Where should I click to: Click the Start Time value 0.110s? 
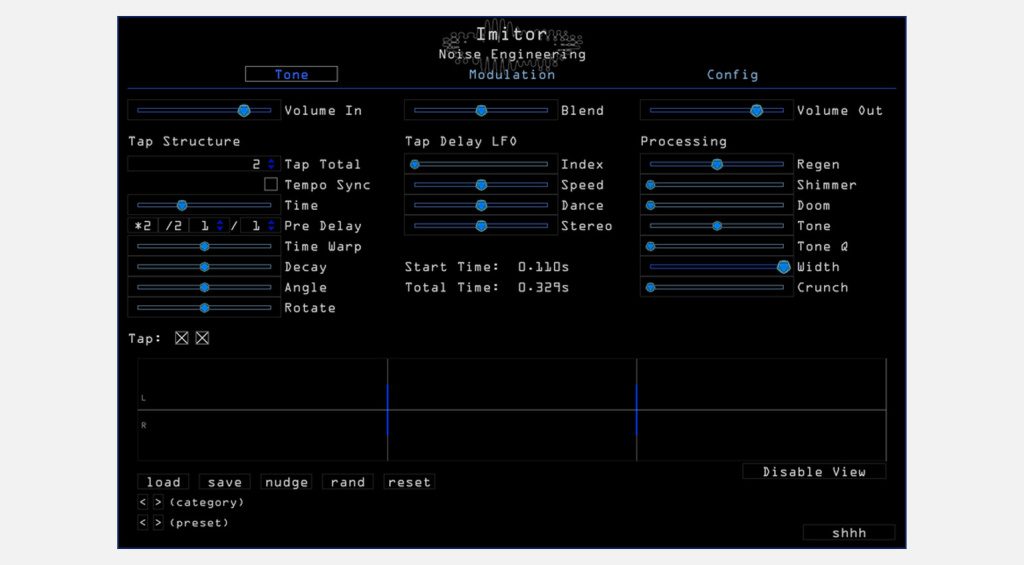tap(543, 266)
